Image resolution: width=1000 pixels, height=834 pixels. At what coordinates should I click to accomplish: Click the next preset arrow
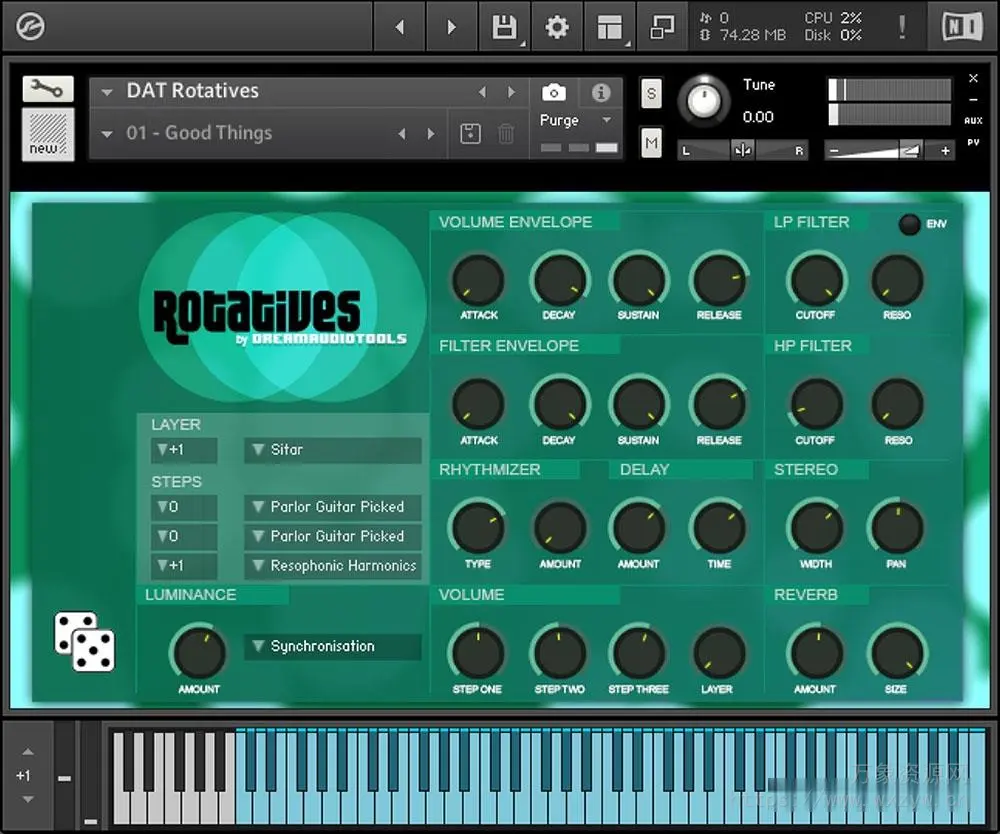[x=512, y=91]
